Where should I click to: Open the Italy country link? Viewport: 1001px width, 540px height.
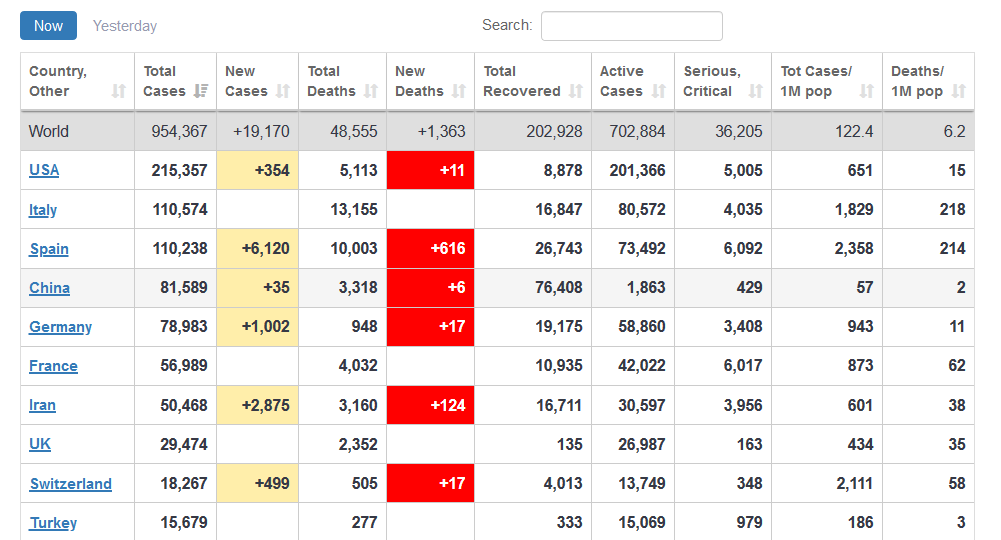click(x=43, y=210)
